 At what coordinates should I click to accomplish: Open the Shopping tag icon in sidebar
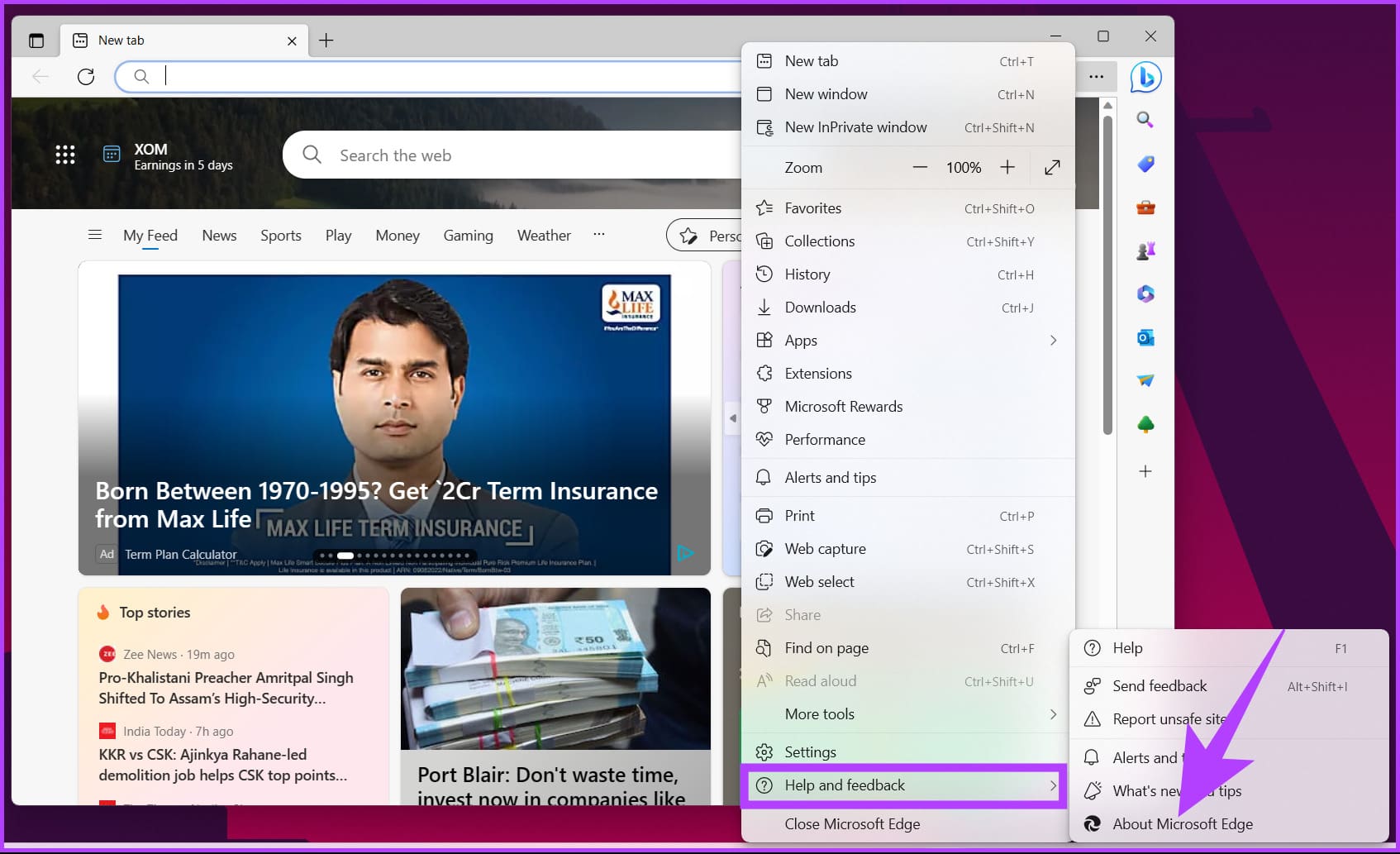pyautogui.click(x=1145, y=164)
